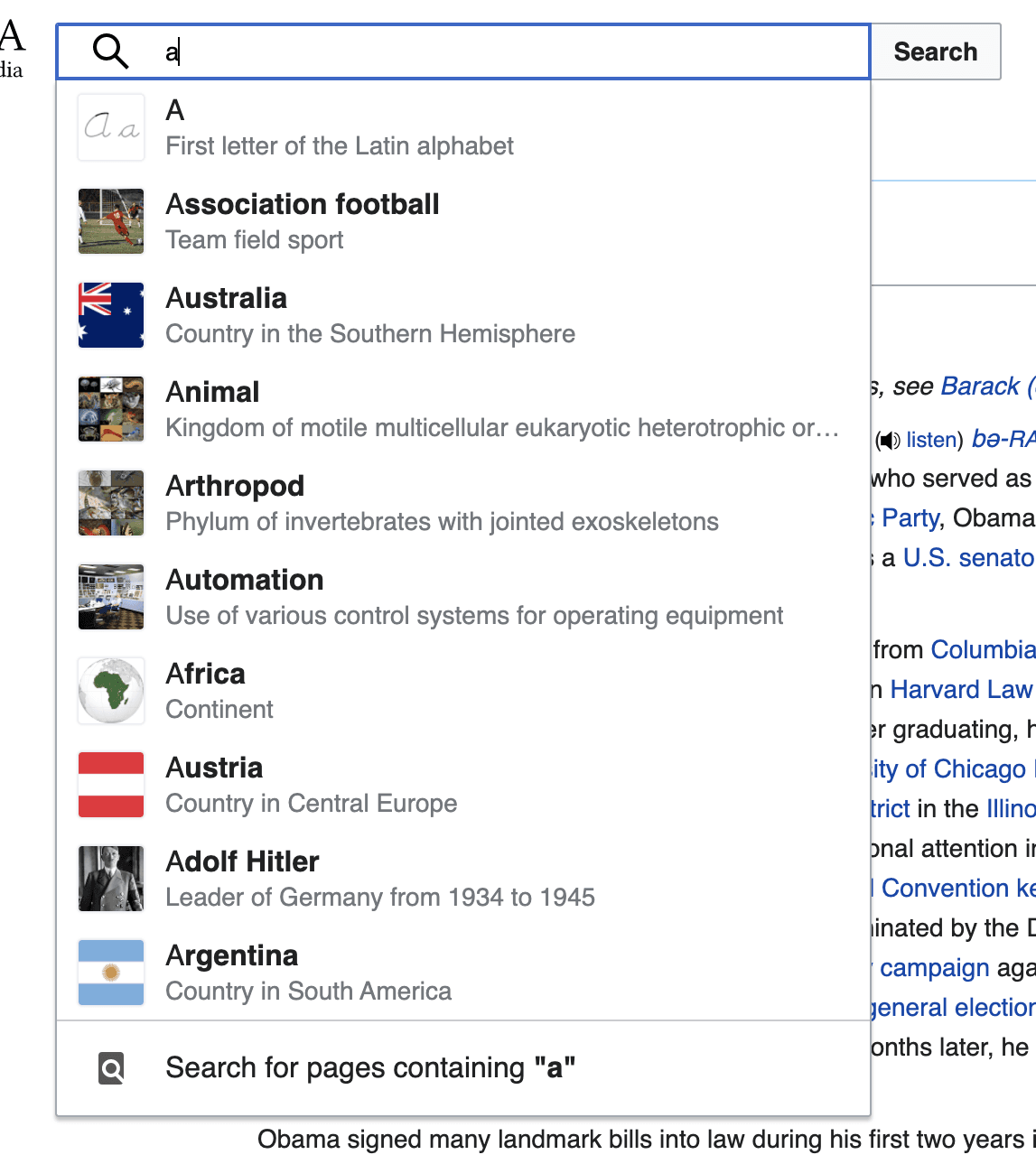
Task: Select the Automation suggestion
Action: [x=463, y=597]
